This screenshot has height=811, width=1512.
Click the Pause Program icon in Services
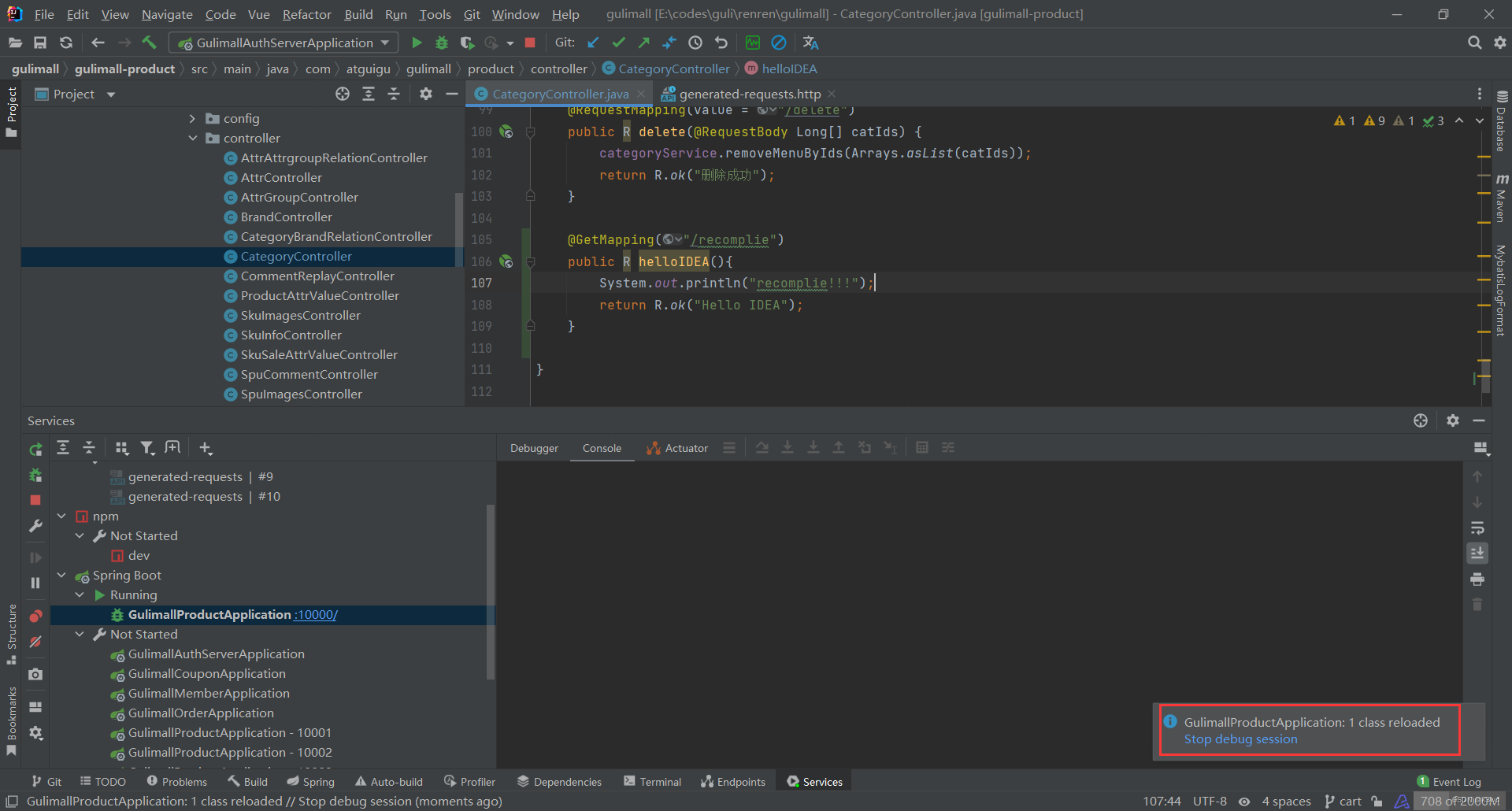point(35,583)
